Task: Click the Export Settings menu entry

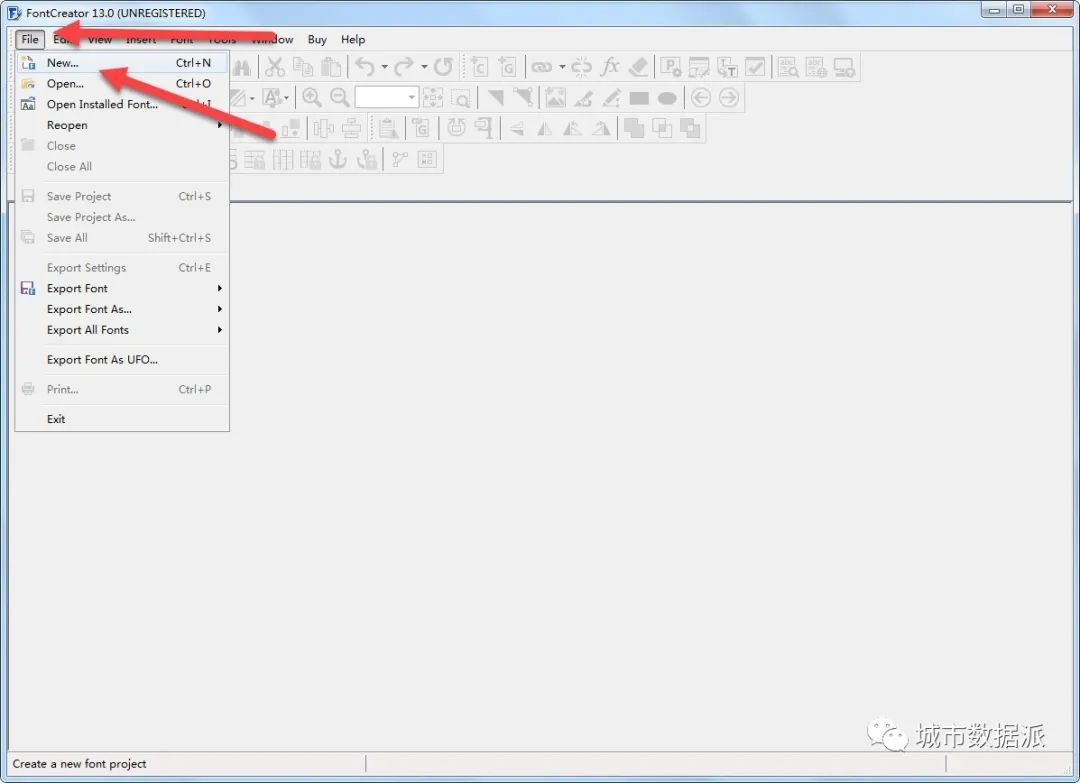Action: click(x=123, y=267)
